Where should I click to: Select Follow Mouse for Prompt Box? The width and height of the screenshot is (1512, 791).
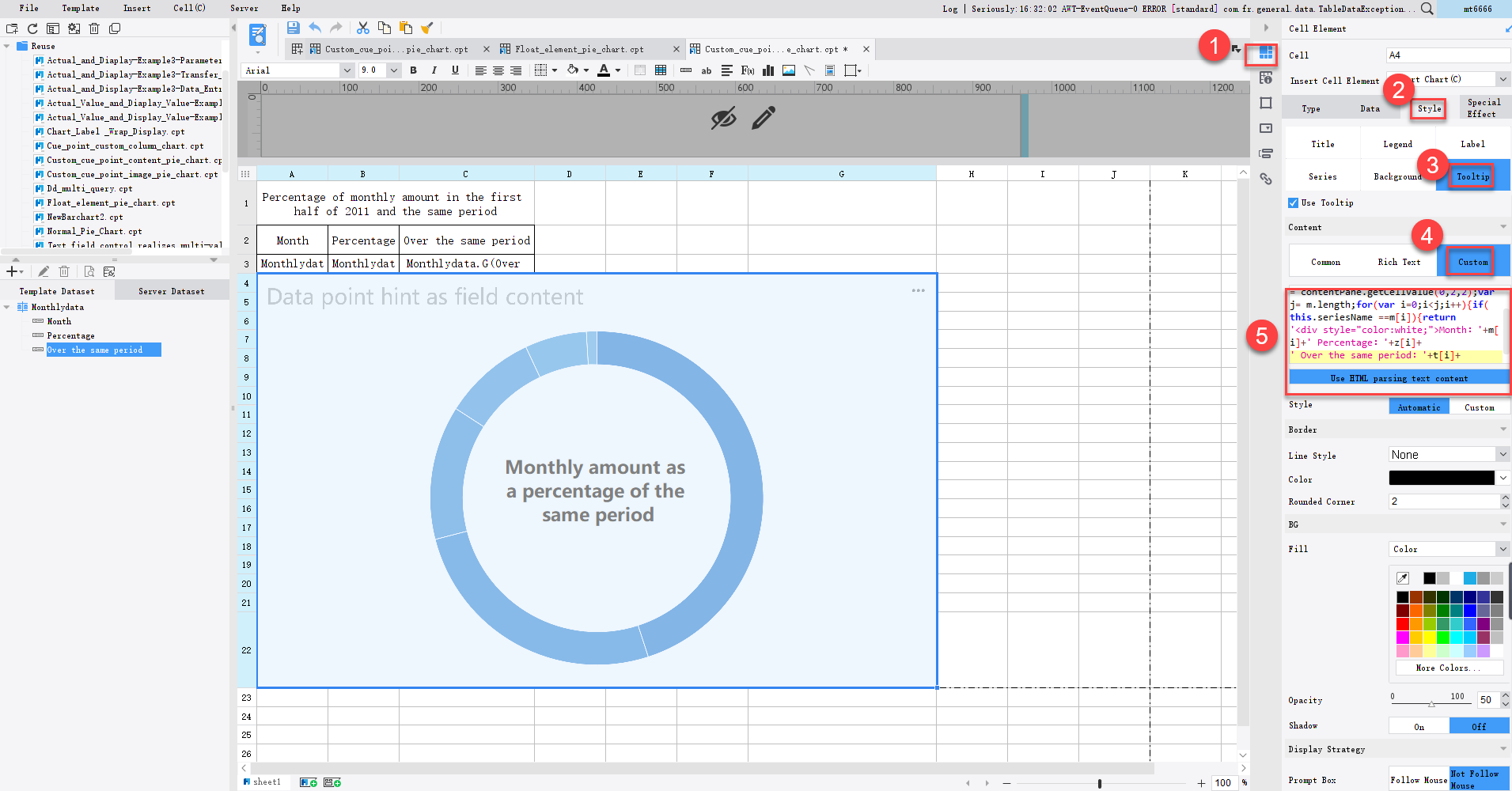click(1419, 780)
